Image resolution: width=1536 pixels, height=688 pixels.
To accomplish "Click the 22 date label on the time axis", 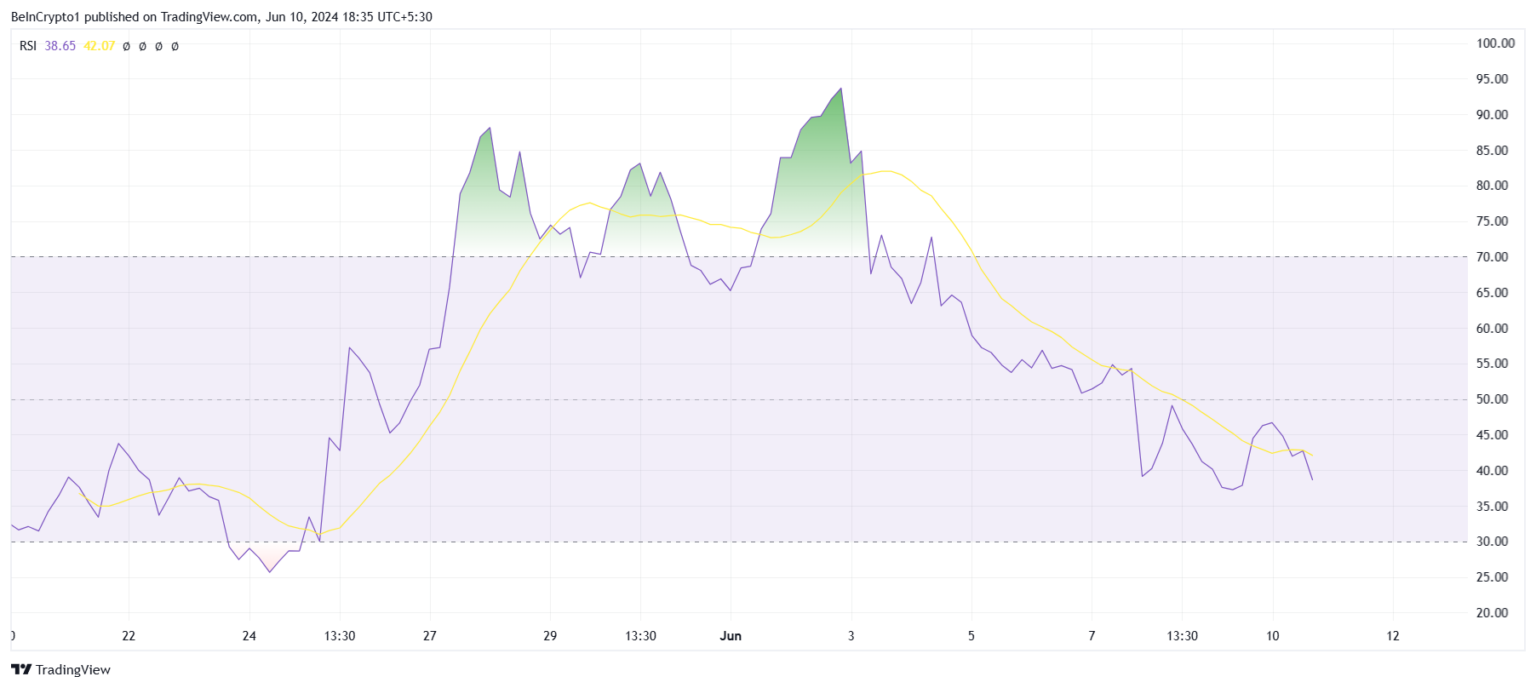I will 128,636.
